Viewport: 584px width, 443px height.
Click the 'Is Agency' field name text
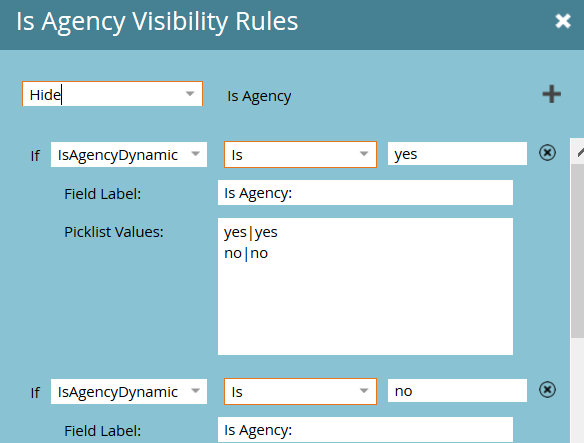(x=259, y=96)
